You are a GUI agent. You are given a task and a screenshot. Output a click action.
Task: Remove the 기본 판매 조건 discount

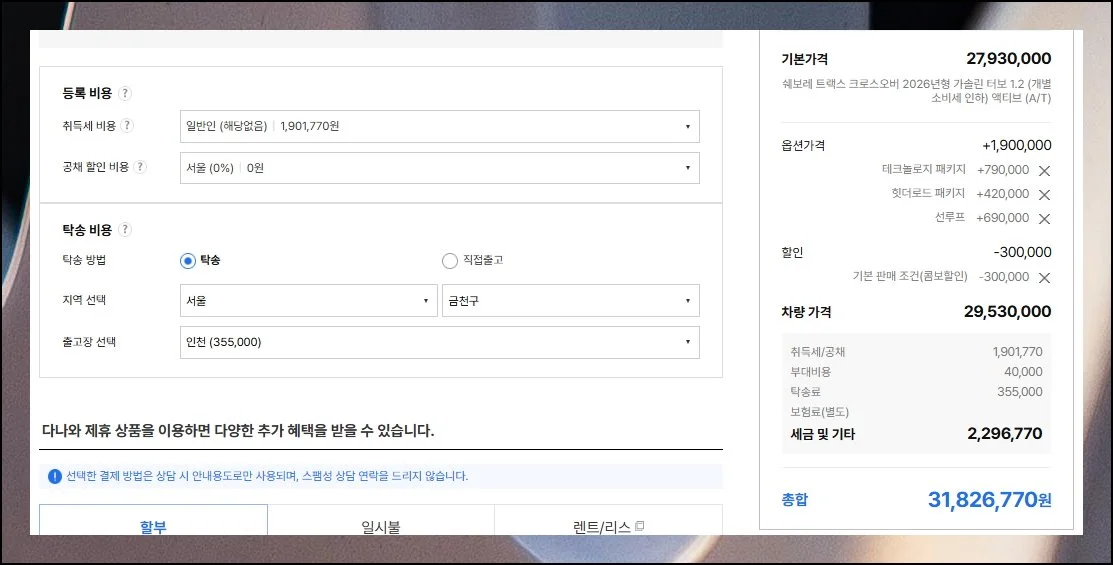[x=1044, y=278]
